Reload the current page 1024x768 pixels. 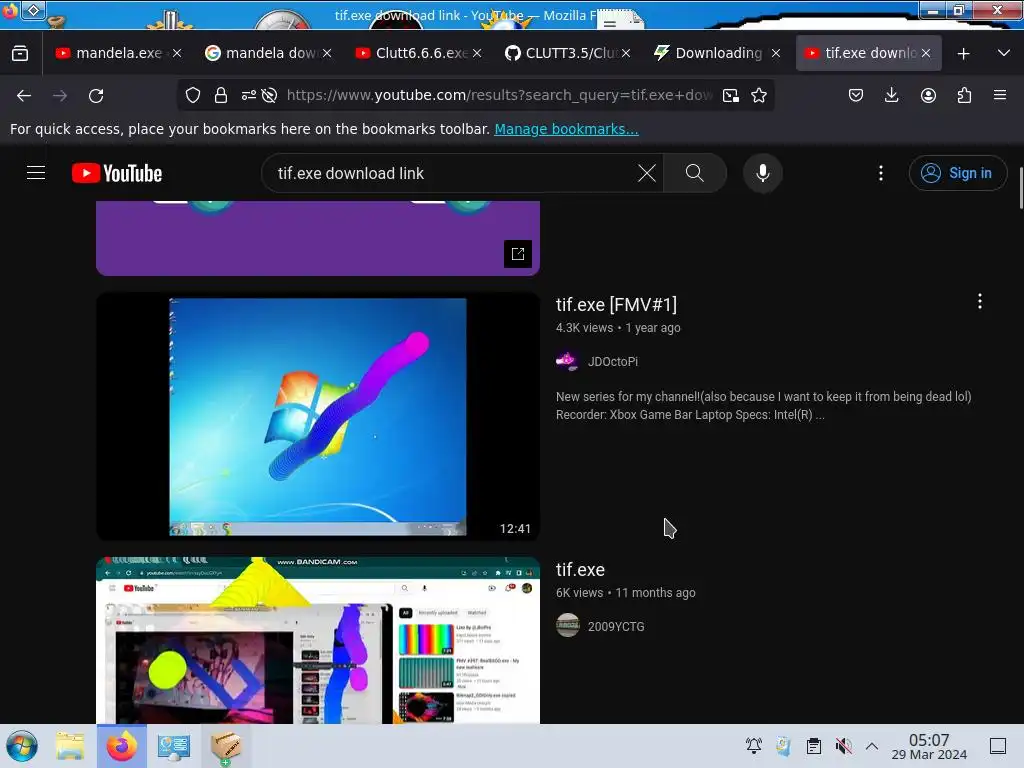click(96, 95)
